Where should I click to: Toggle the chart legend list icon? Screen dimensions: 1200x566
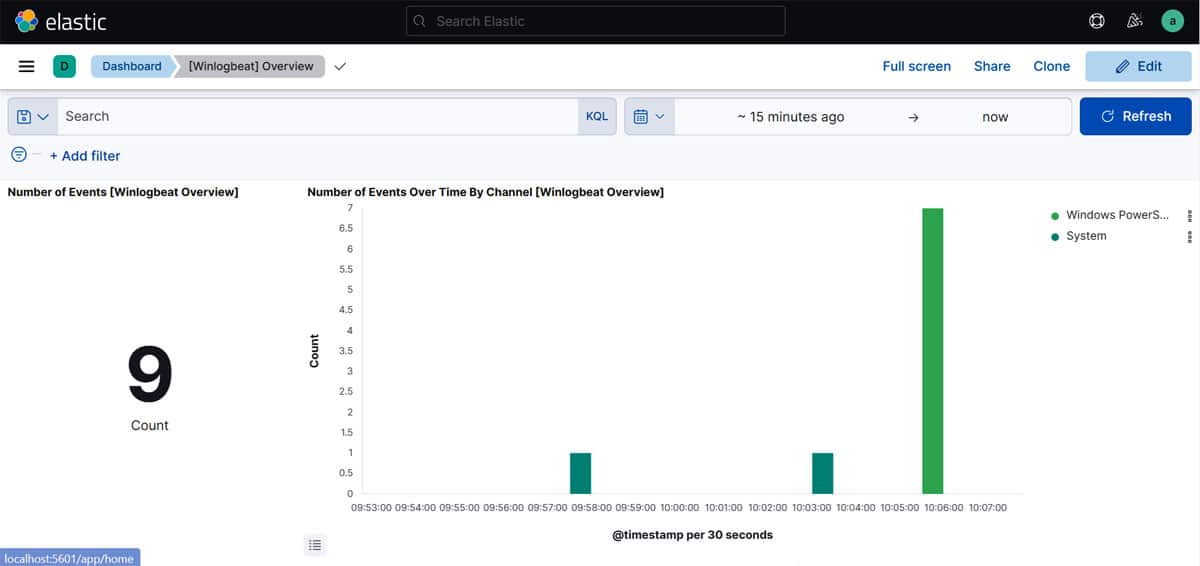click(315, 545)
